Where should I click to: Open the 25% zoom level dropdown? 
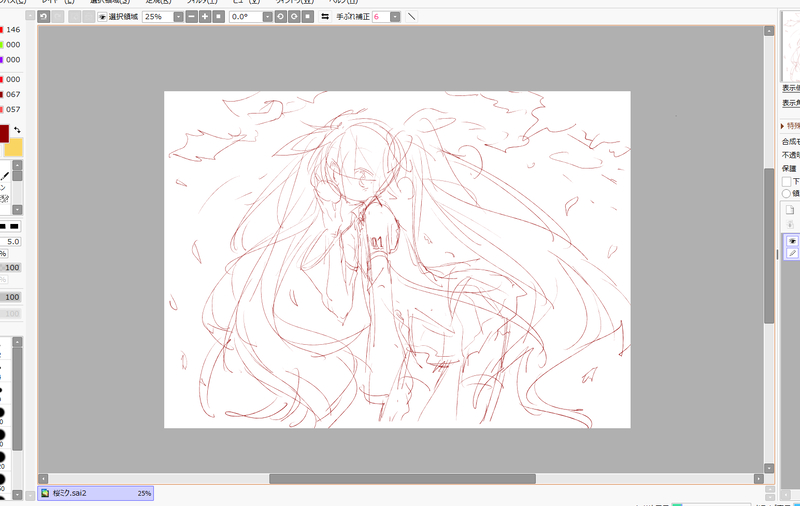tap(178, 17)
